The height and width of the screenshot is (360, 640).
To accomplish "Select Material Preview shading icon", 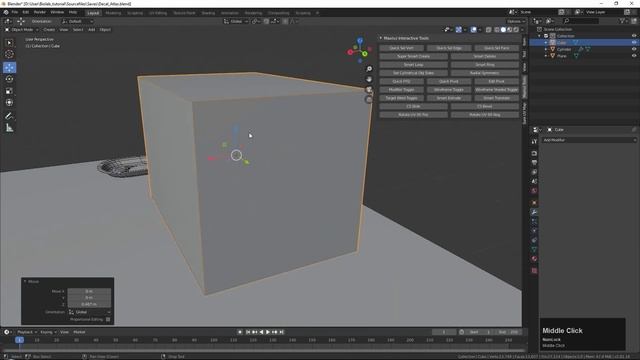I will click(509, 30).
